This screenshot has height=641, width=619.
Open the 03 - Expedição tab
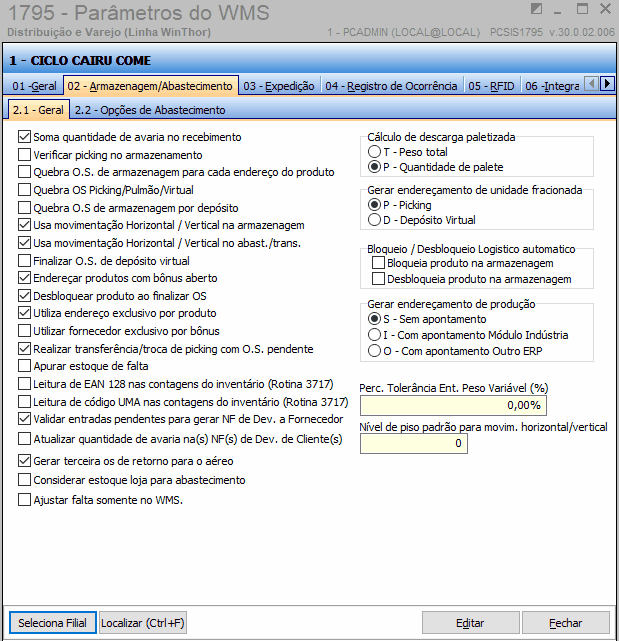279,86
